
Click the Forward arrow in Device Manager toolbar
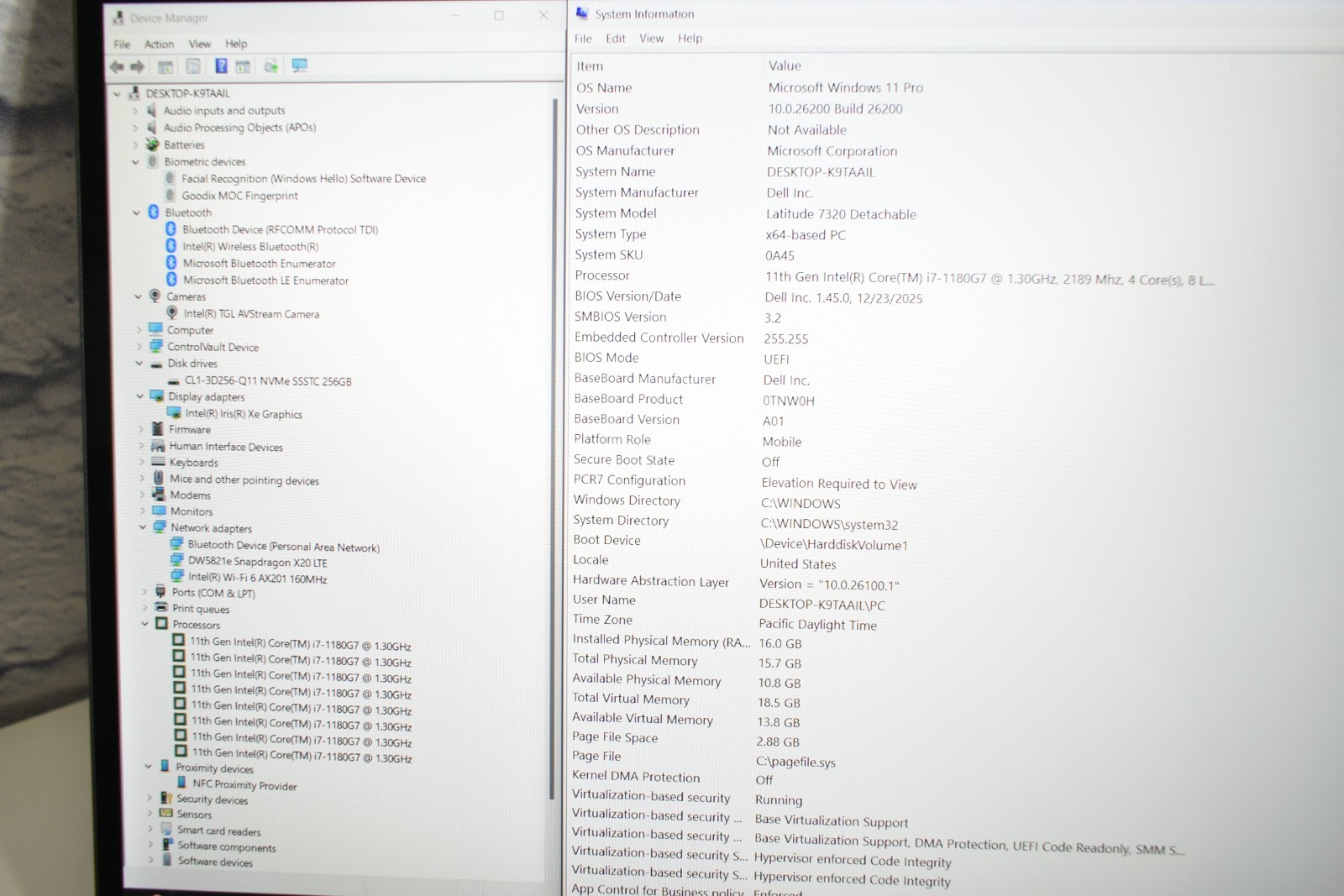point(138,66)
